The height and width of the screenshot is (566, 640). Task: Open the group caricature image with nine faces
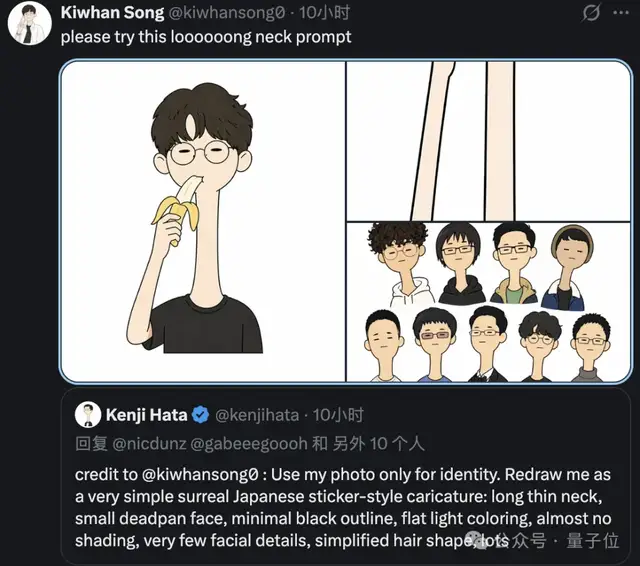tap(486, 300)
